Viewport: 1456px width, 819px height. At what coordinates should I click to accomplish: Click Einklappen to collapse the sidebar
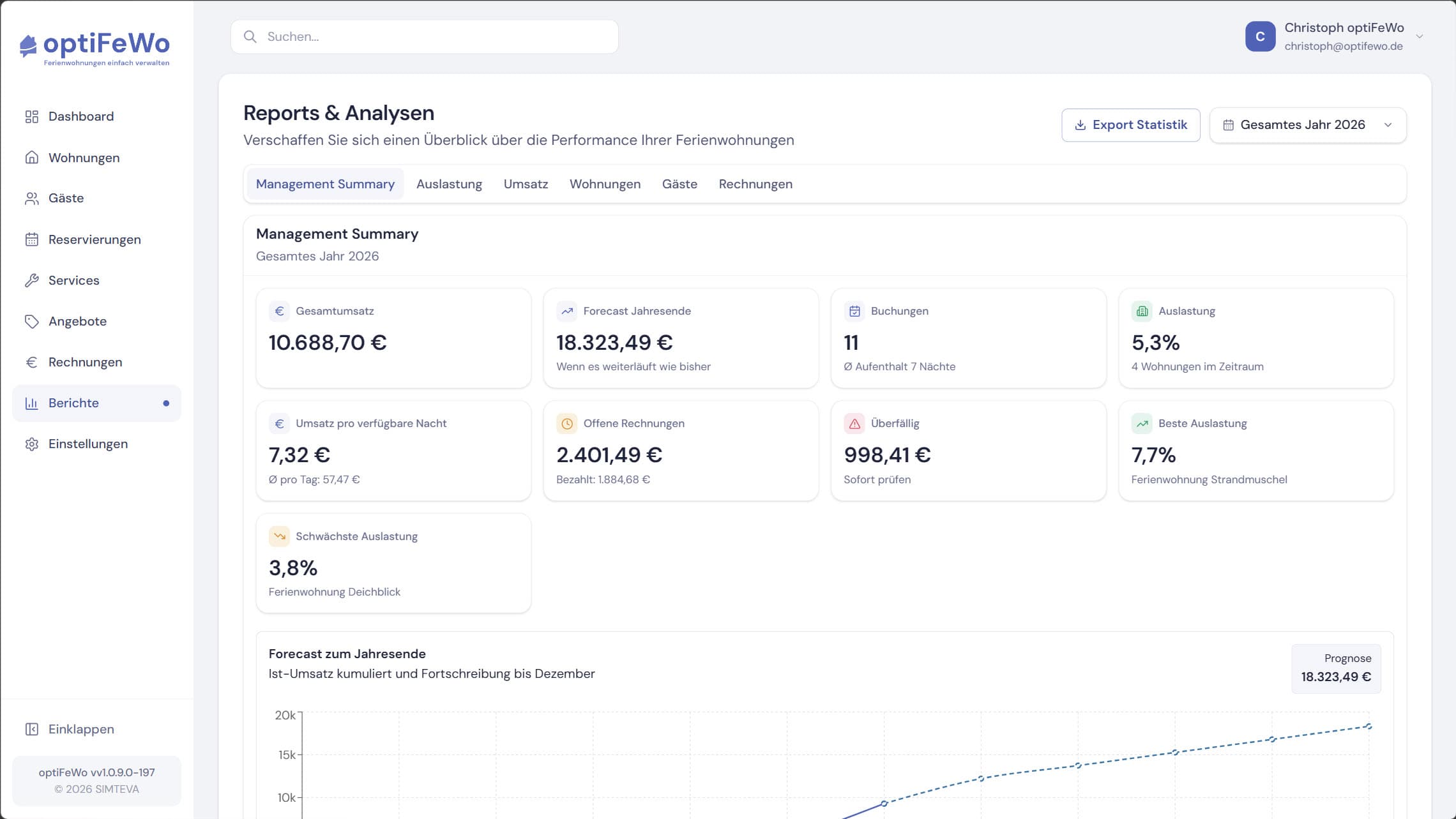[x=97, y=729]
